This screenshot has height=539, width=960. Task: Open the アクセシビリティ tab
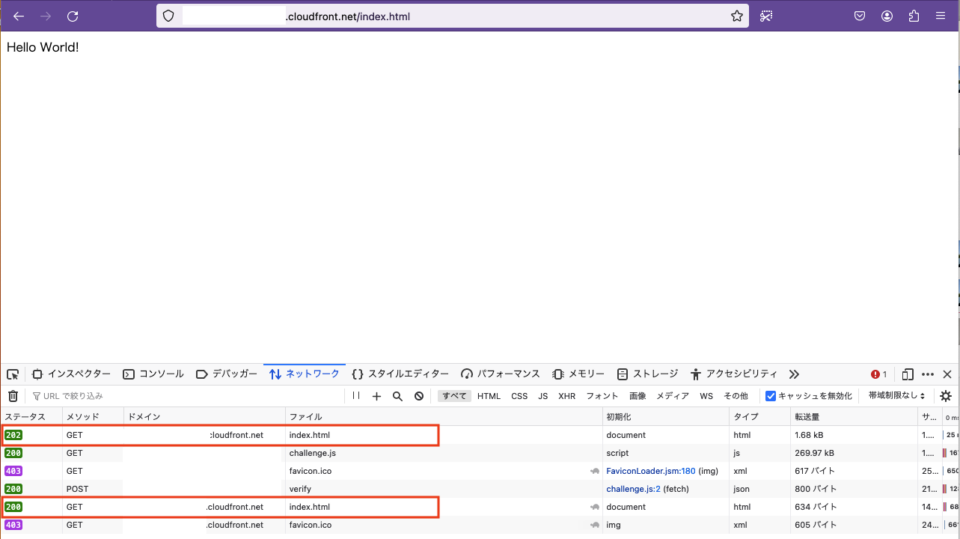[733, 374]
